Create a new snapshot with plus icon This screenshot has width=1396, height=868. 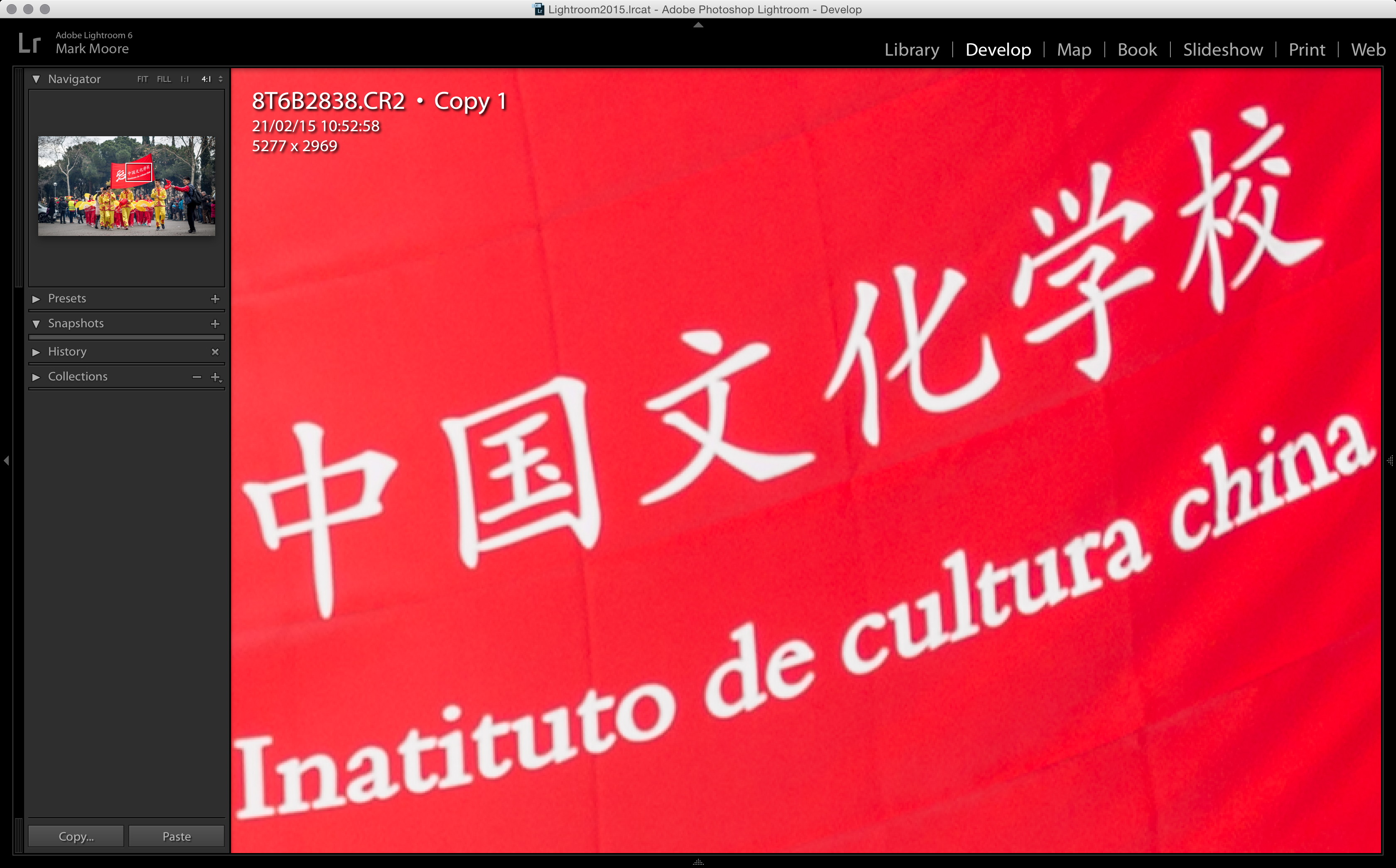[x=215, y=324]
